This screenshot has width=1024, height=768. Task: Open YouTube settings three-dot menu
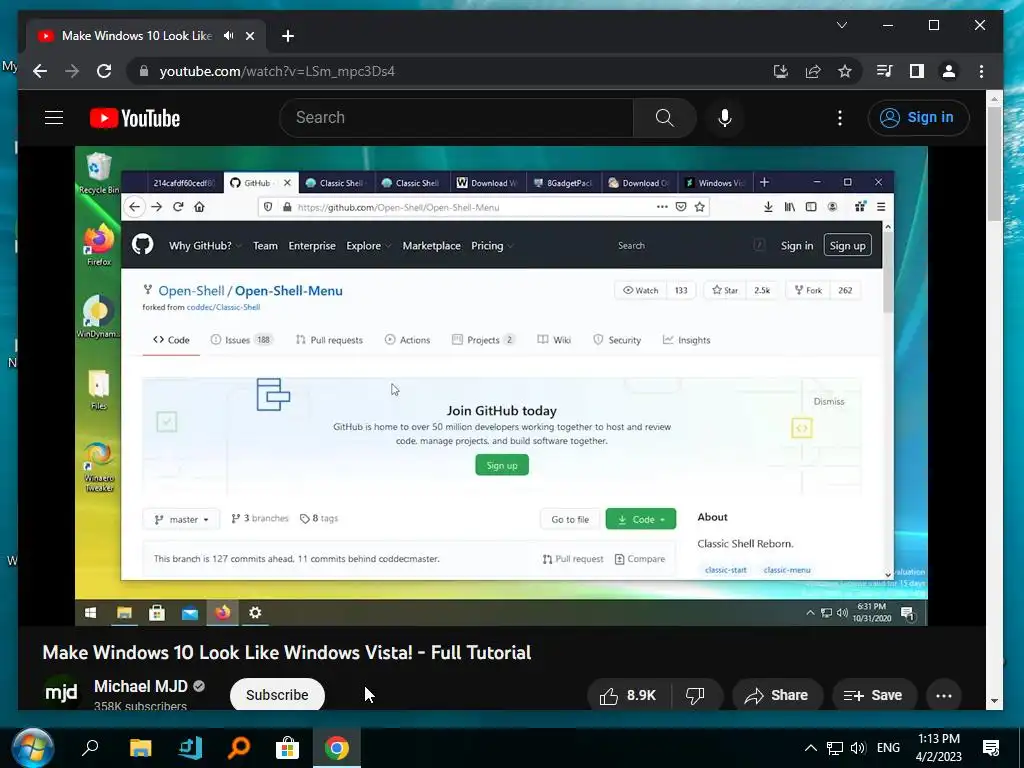(840, 118)
